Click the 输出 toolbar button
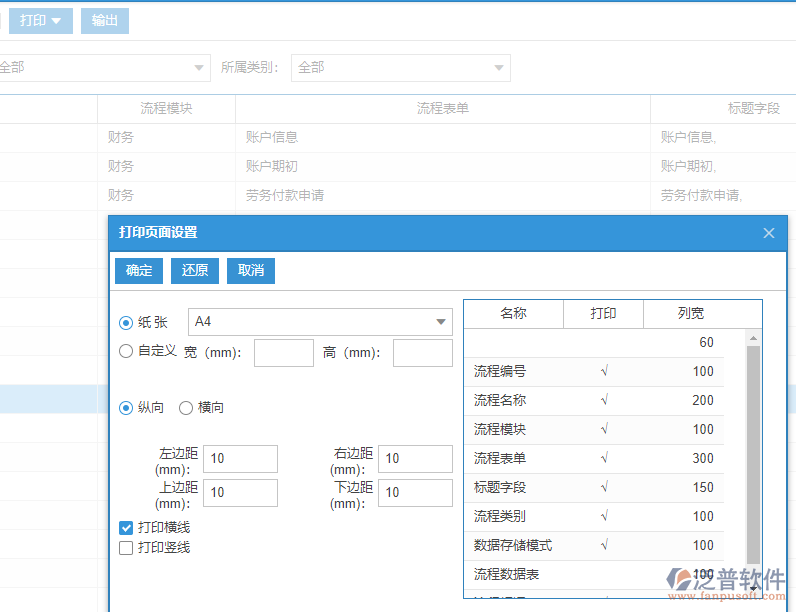Image resolution: width=796 pixels, height=612 pixels. 104,21
